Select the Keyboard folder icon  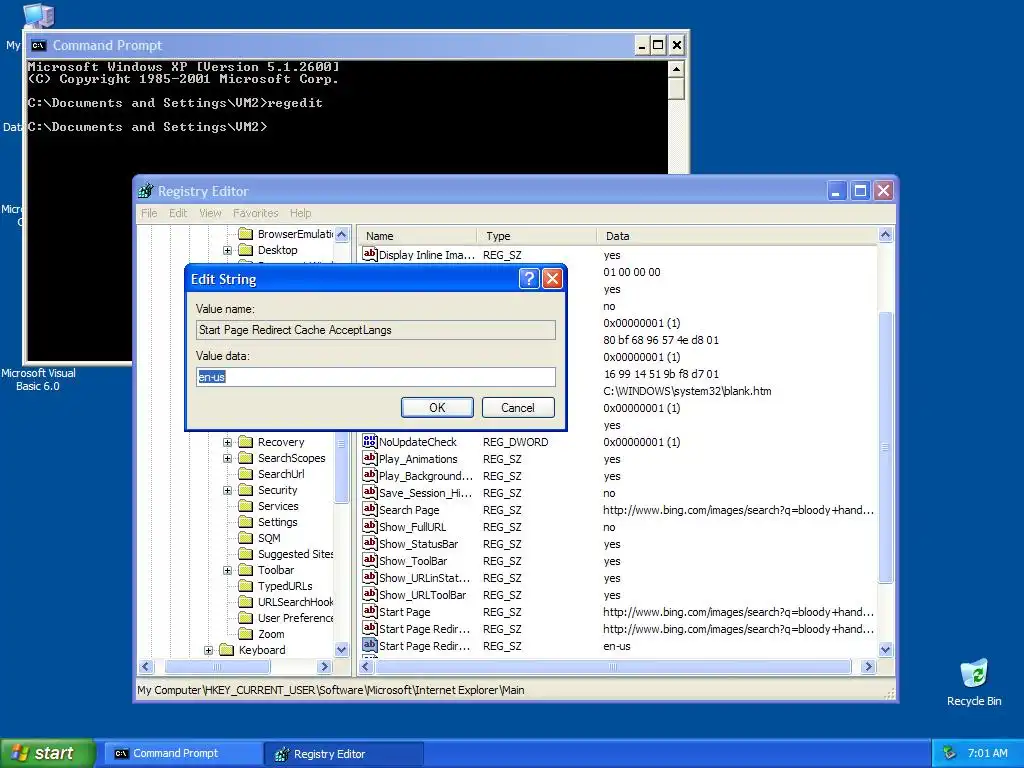click(x=227, y=650)
